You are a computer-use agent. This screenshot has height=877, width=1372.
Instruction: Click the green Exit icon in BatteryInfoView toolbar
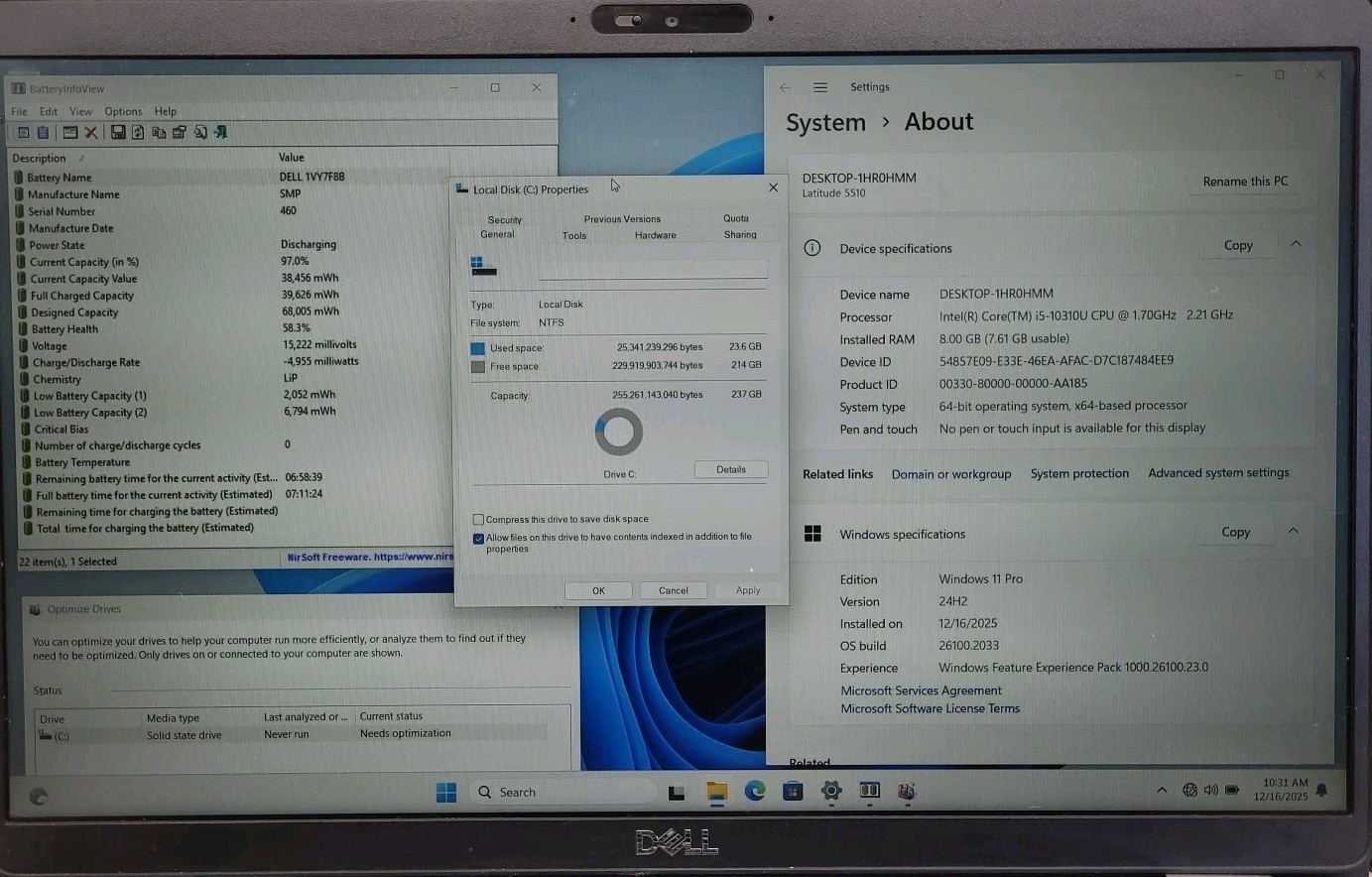(220, 132)
